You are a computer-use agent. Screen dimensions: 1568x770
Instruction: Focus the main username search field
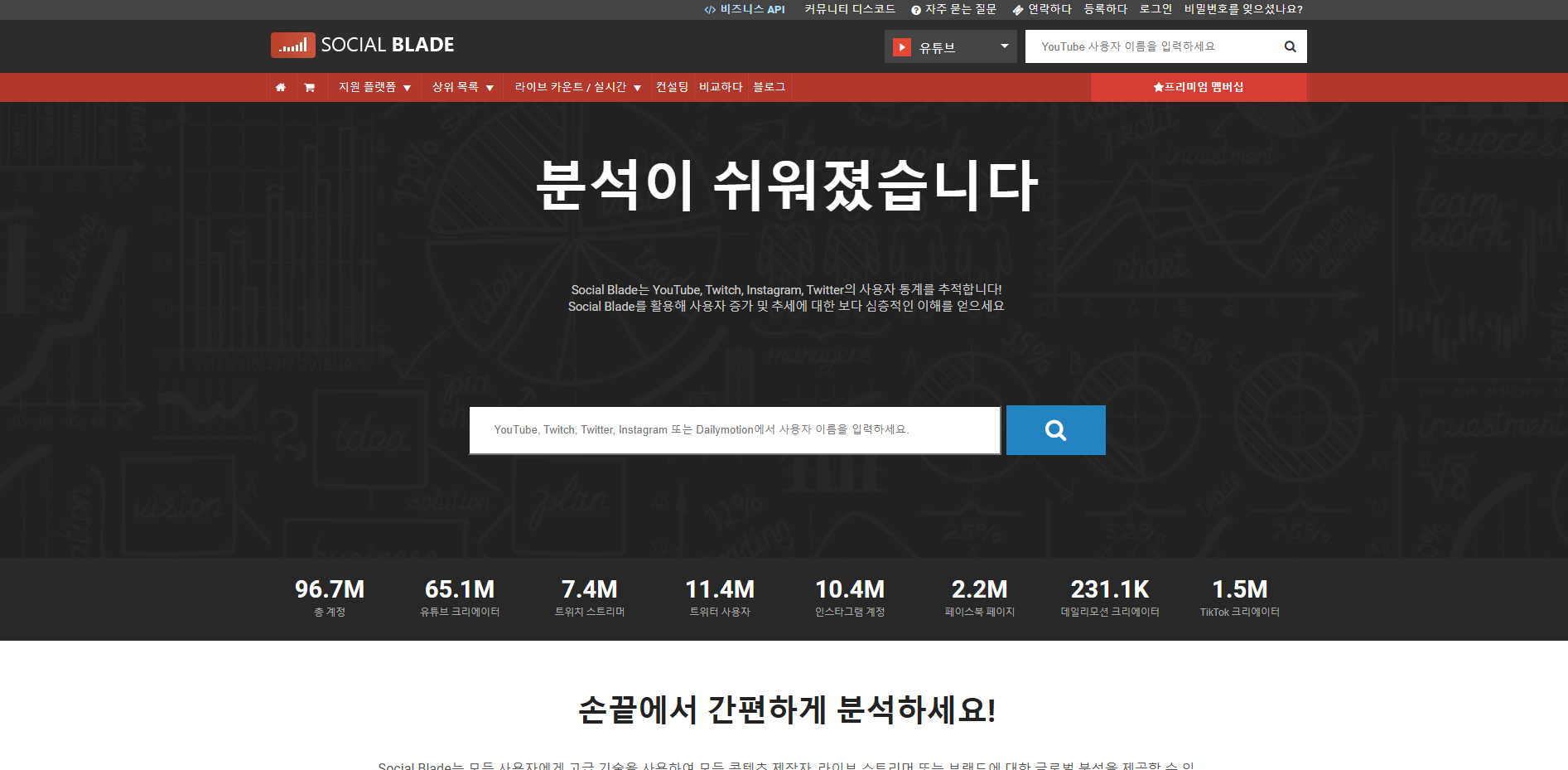735,430
